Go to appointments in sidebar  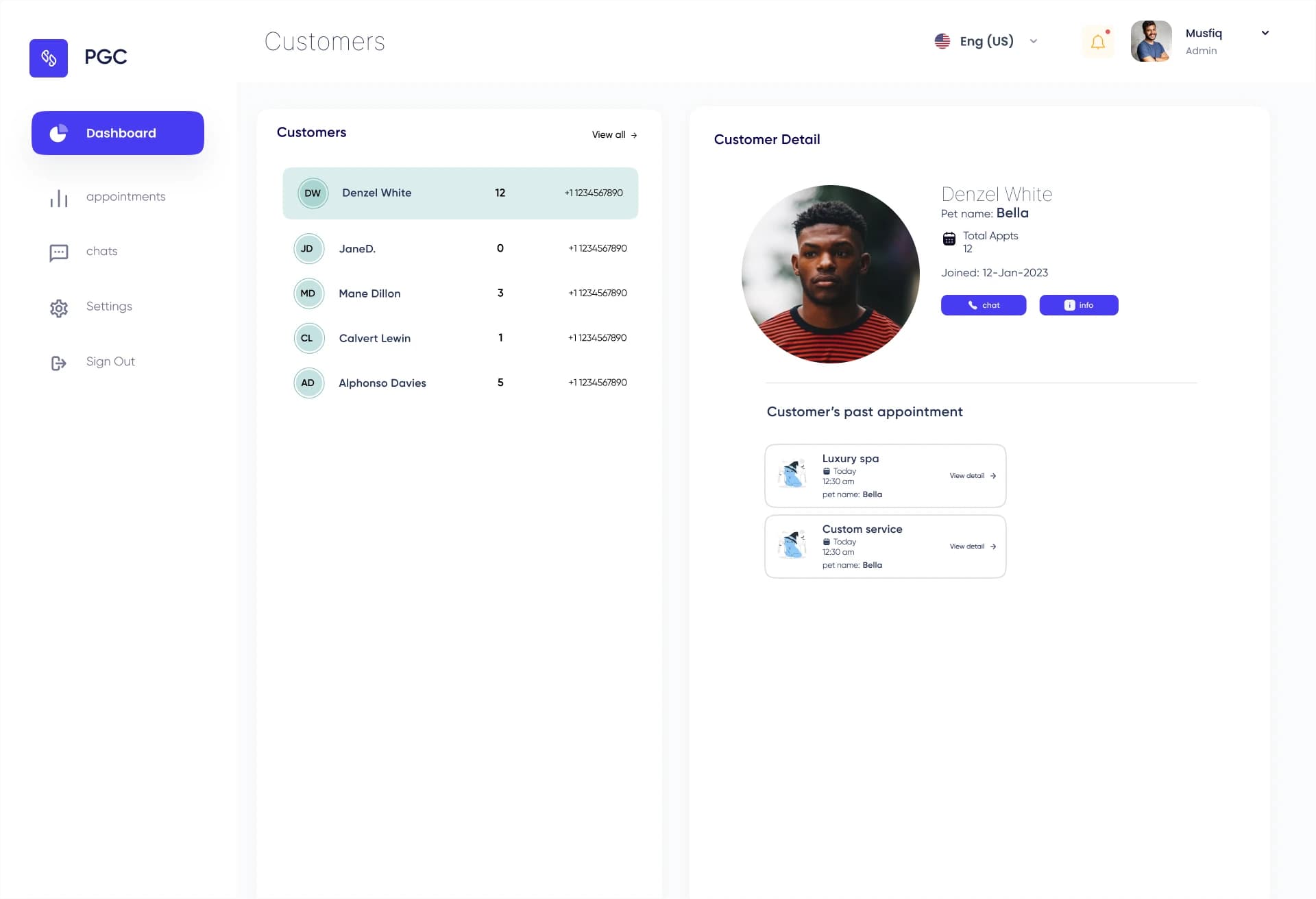tap(126, 197)
